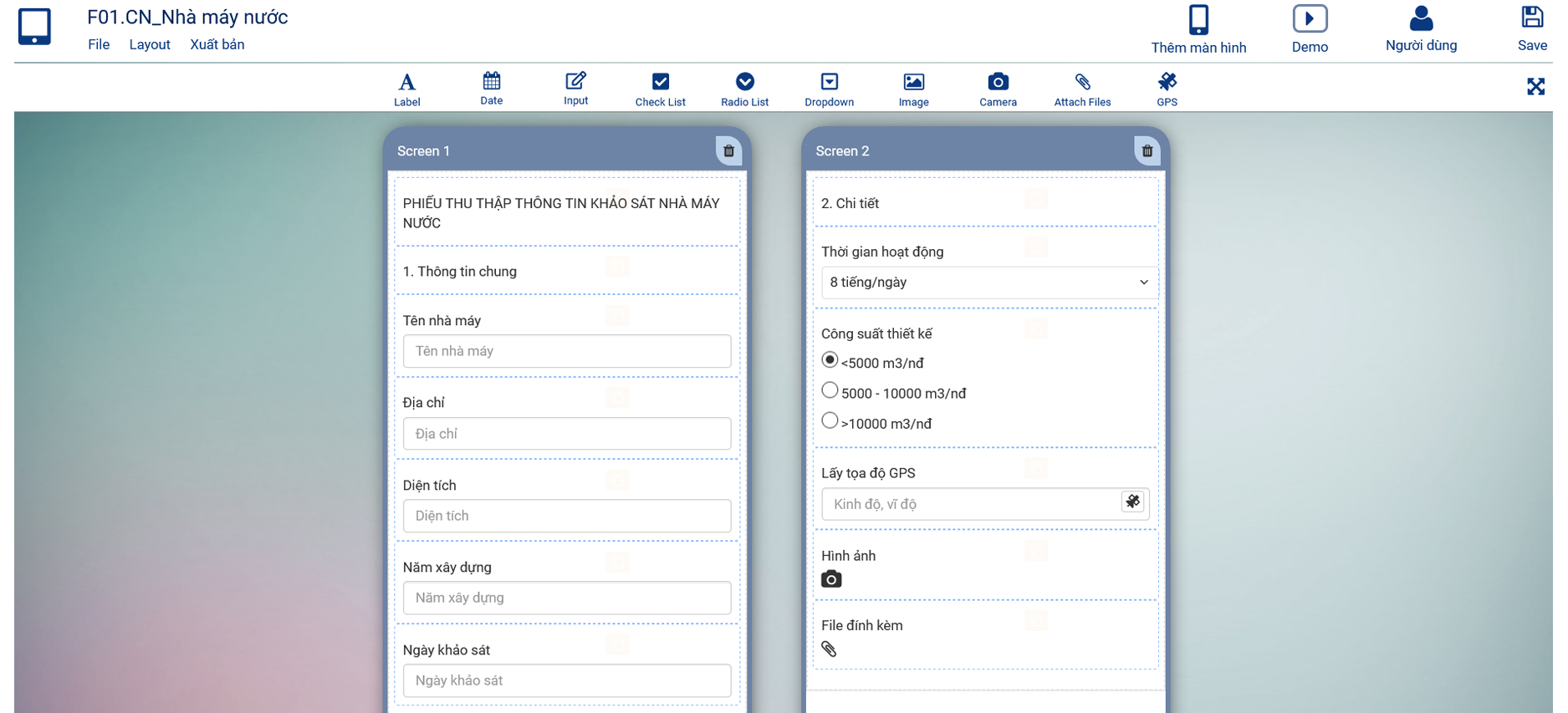
Task: Click the Dropdown tool in toolbar
Action: tap(829, 89)
